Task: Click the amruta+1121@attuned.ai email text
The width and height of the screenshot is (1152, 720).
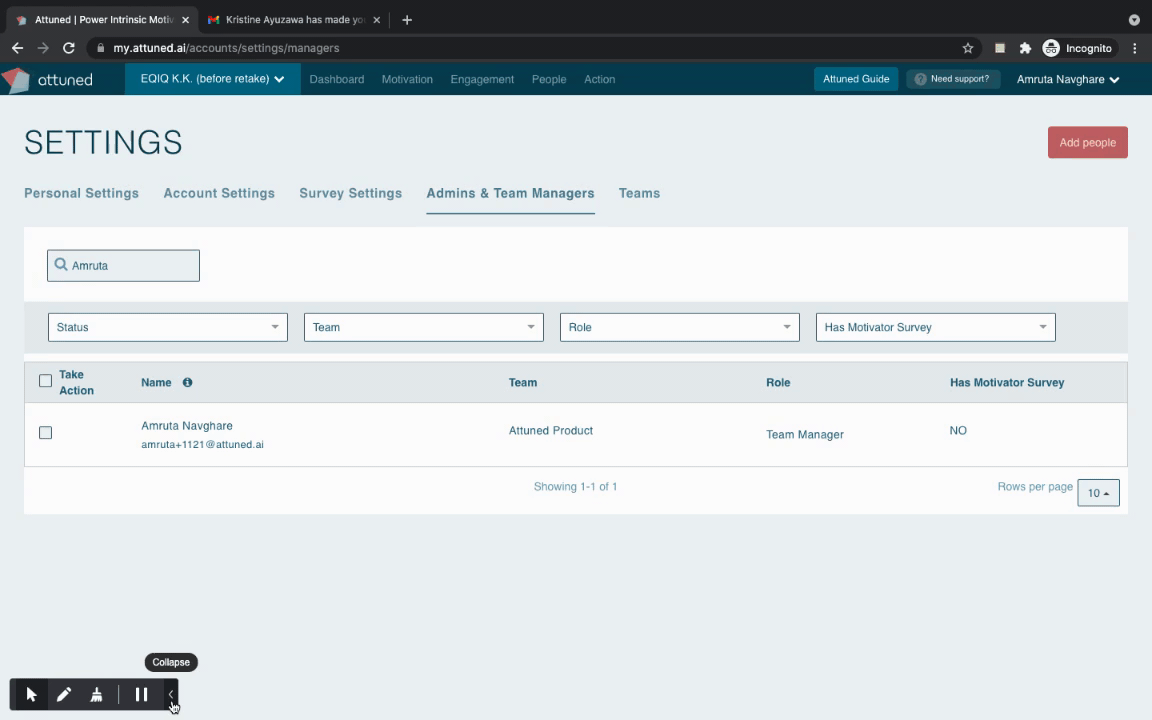Action: pos(202,444)
